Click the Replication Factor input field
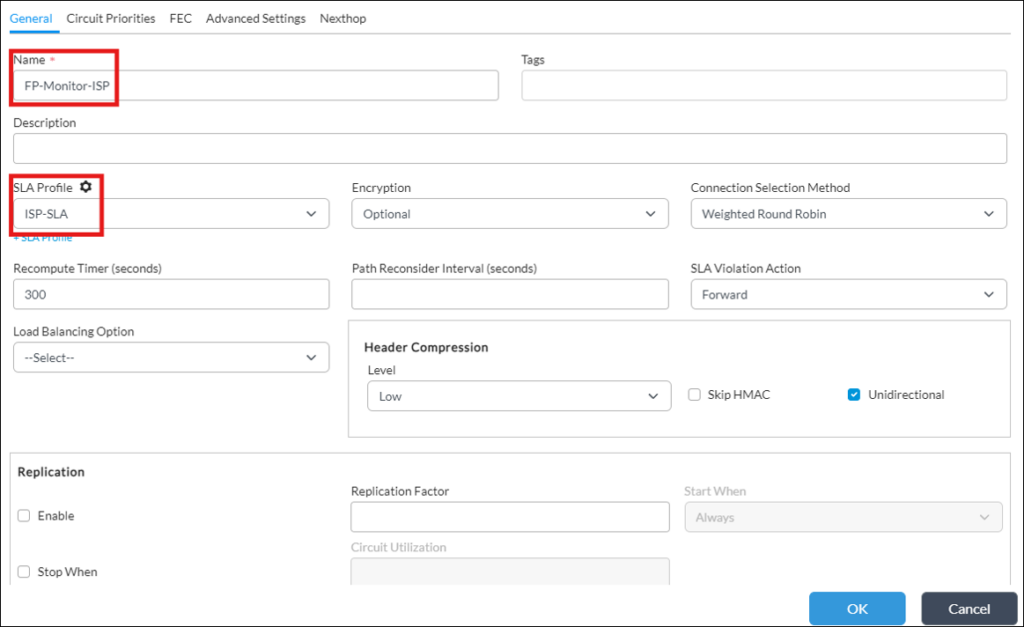The image size is (1024, 627). pos(509,517)
